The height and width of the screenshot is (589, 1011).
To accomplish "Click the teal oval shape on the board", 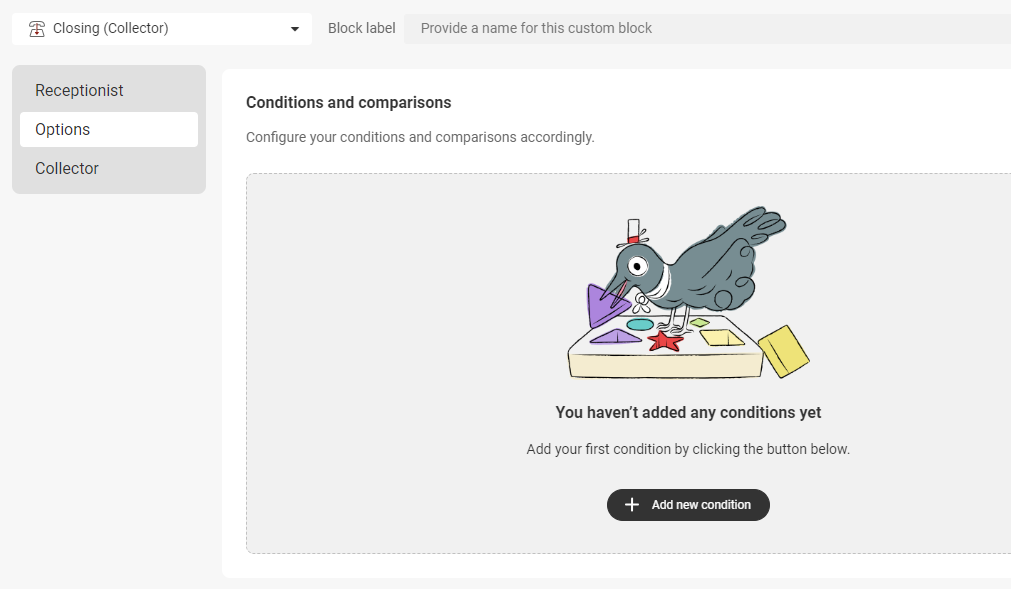I will click(x=640, y=325).
